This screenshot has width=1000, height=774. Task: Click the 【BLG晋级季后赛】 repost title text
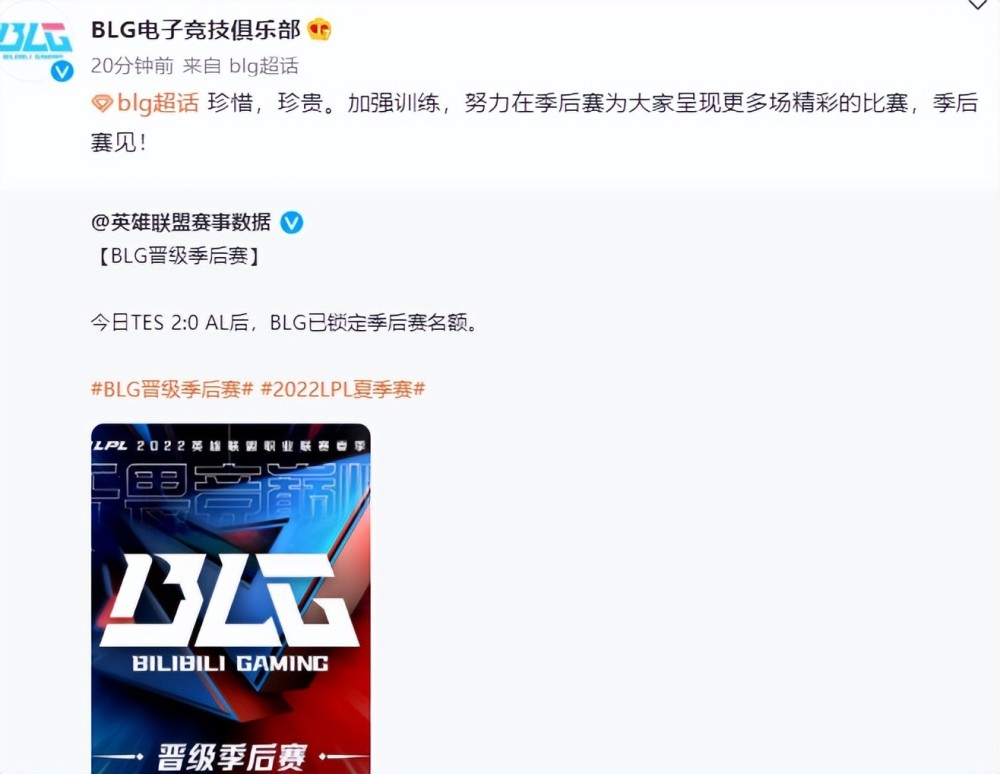[x=179, y=256]
